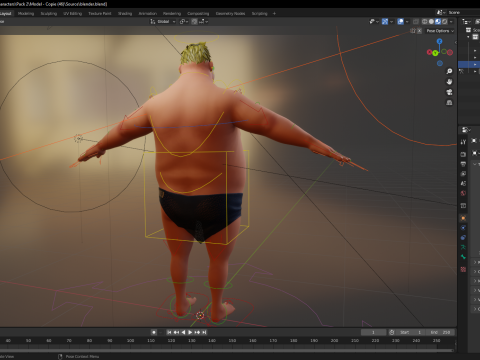Click the red X axis on navigation gizmo
This screenshot has width=480, height=360.
[430, 52]
